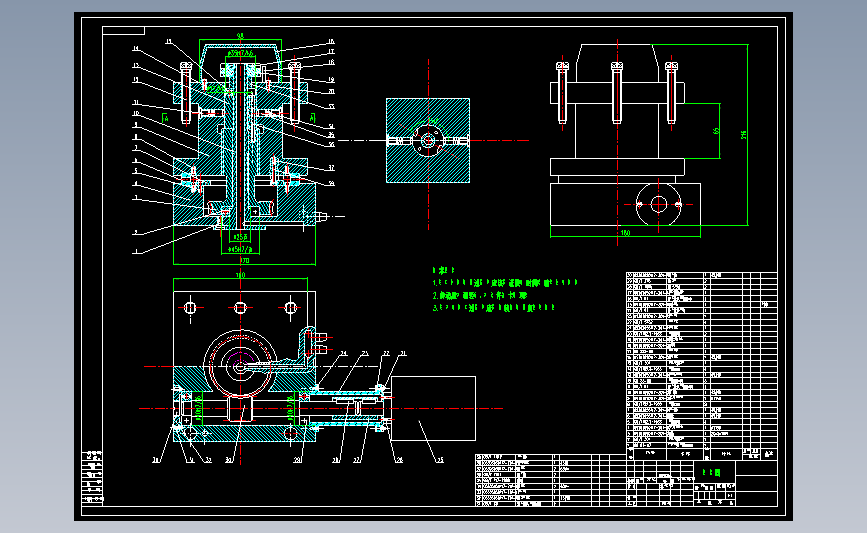Select balloon number 21 near the motor flange
867x533 pixels.
403,353
